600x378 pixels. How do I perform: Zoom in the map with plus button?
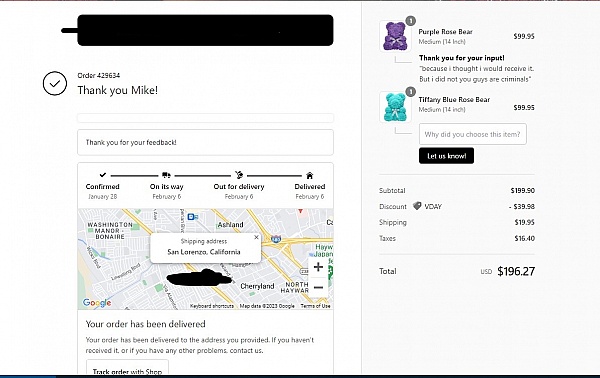pos(318,267)
